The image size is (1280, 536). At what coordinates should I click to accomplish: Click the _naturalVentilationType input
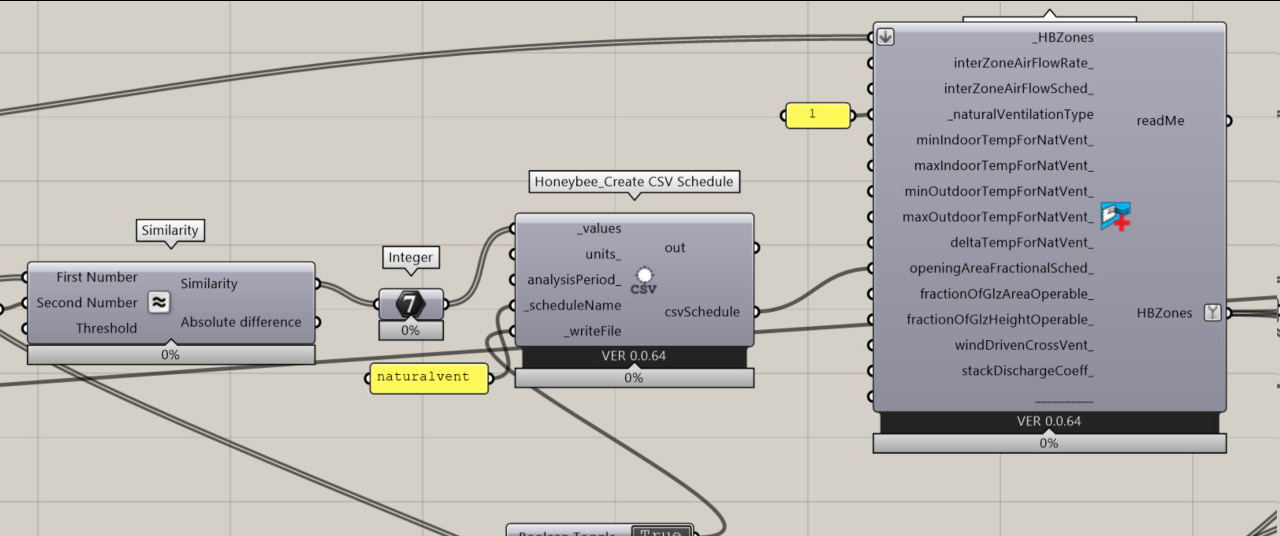click(x=1020, y=114)
